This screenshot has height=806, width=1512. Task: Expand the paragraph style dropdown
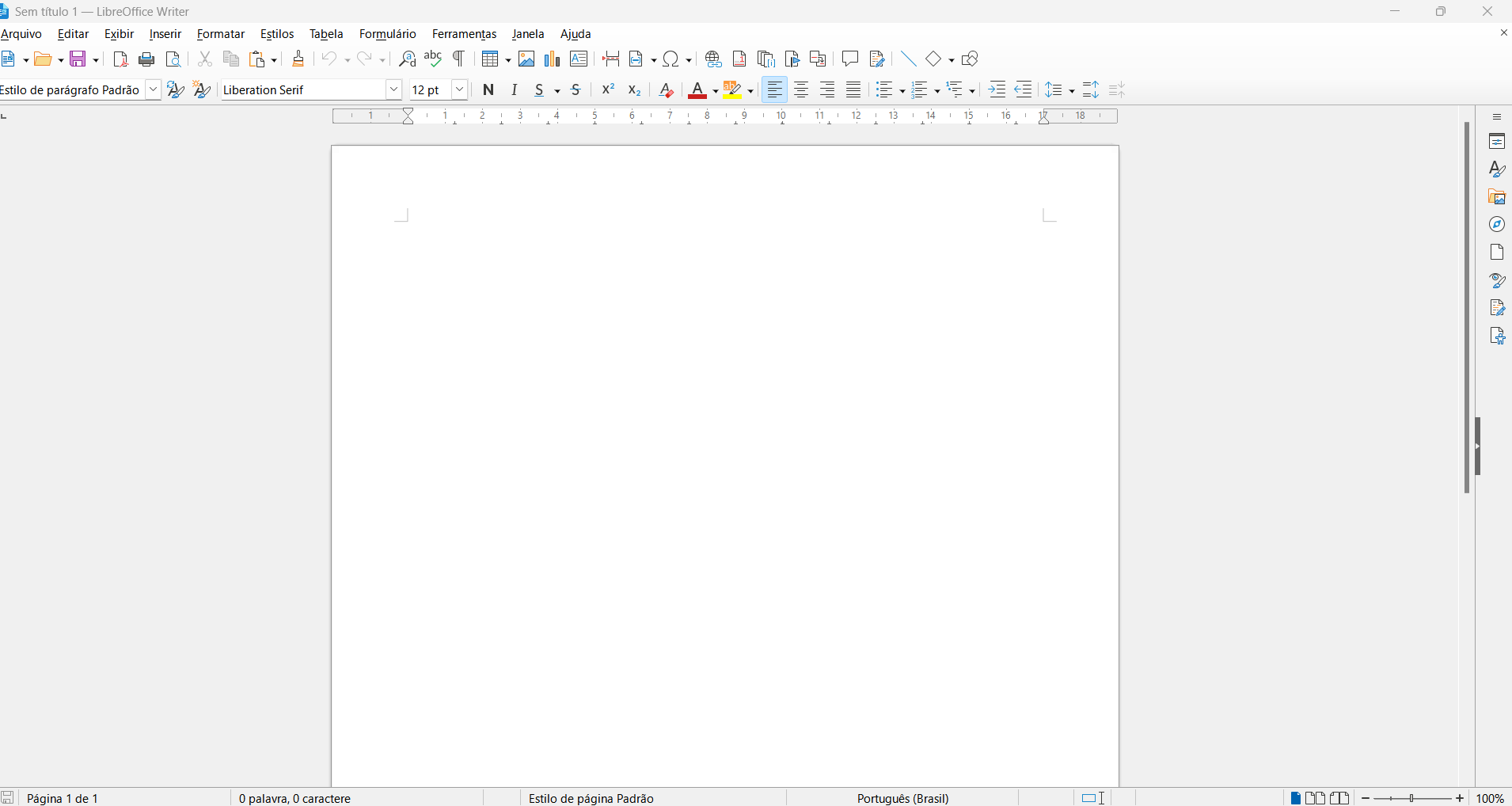coord(154,90)
